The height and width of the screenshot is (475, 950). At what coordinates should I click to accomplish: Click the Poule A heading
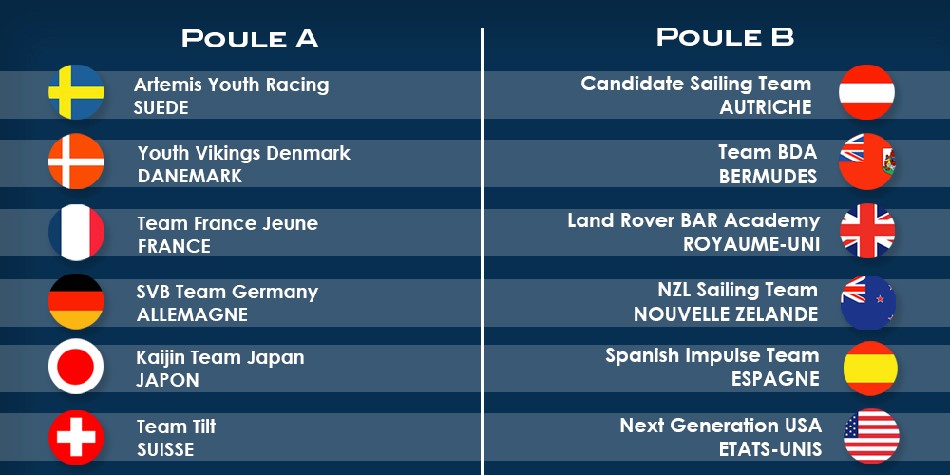click(x=249, y=38)
